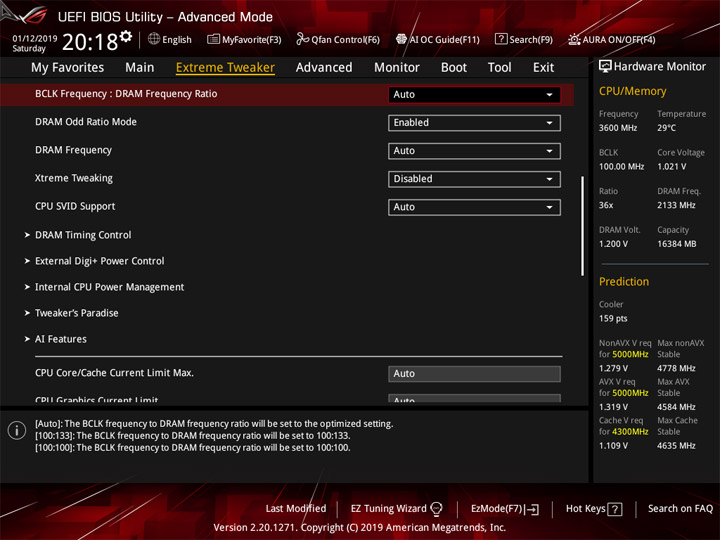Click the 2133 MHz DRAM Freq value

point(676,205)
